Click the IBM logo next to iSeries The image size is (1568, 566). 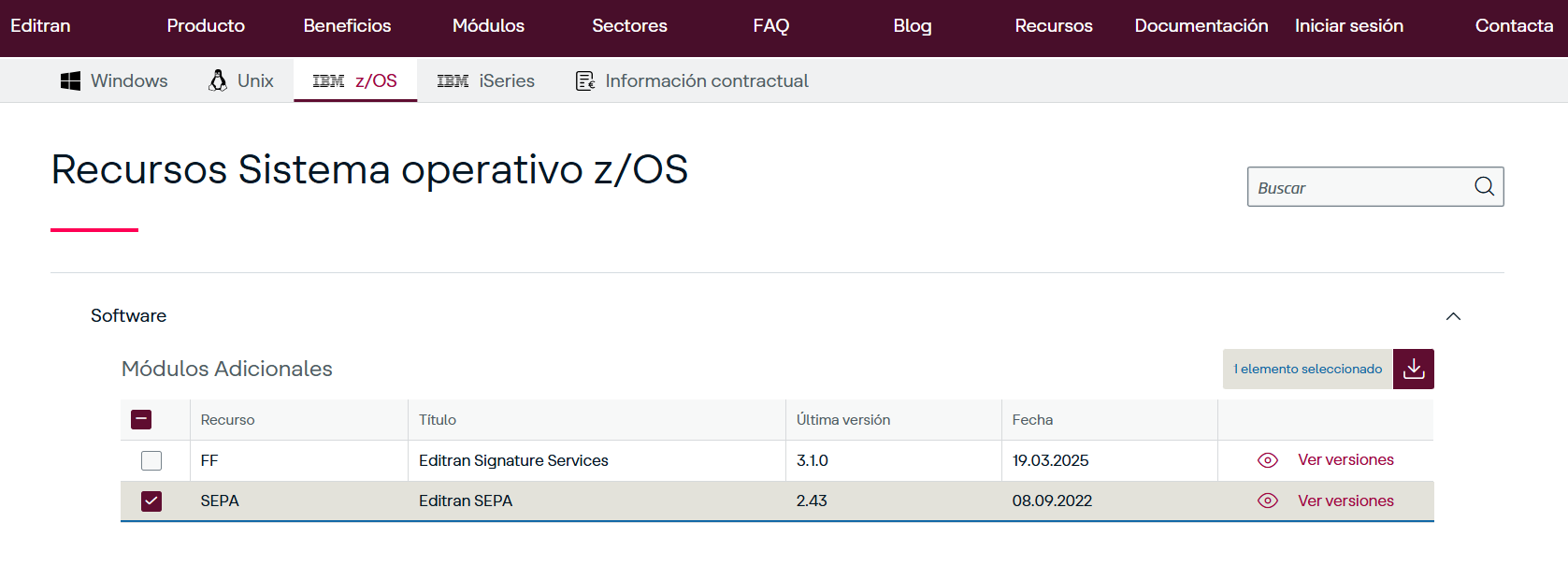(453, 81)
